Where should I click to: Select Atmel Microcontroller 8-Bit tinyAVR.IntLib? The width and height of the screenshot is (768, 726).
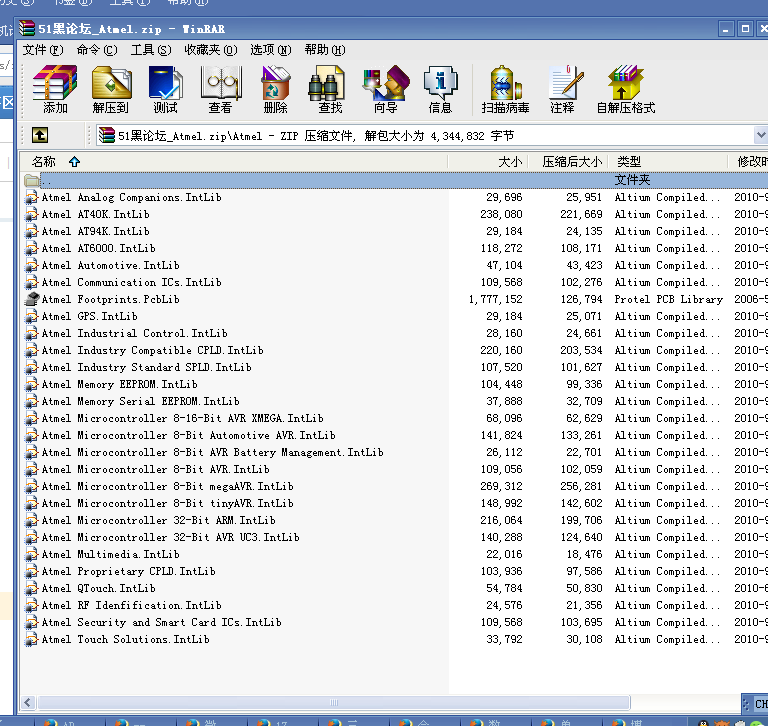pos(168,503)
